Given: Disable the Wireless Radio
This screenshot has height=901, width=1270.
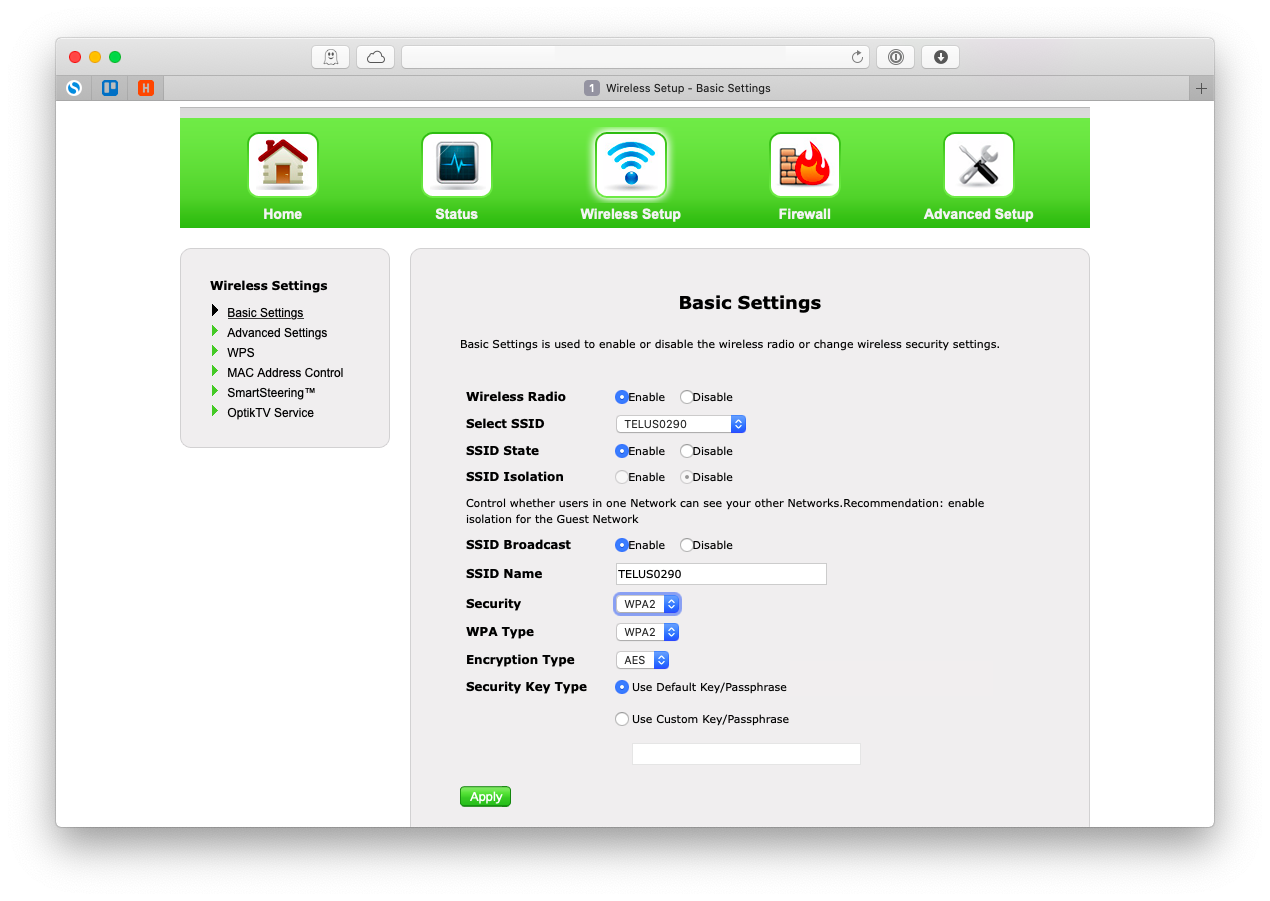Looking at the screenshot, I should pyautogui.click(x=687, y=397).
